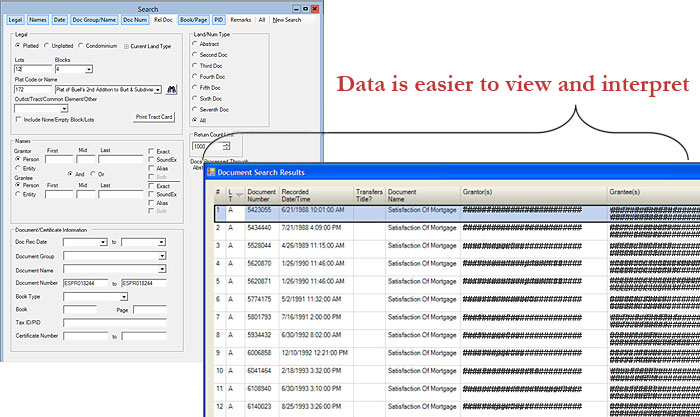Expand the Document Name dropdown
Viewport: 700px width, 417px height.
[x=162, y=269]
